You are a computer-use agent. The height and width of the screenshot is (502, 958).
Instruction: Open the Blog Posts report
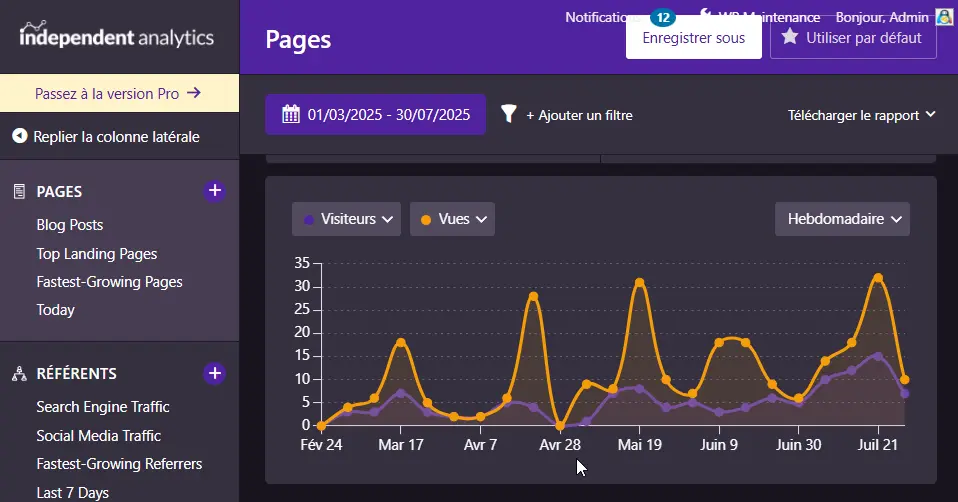click(70, 225)
